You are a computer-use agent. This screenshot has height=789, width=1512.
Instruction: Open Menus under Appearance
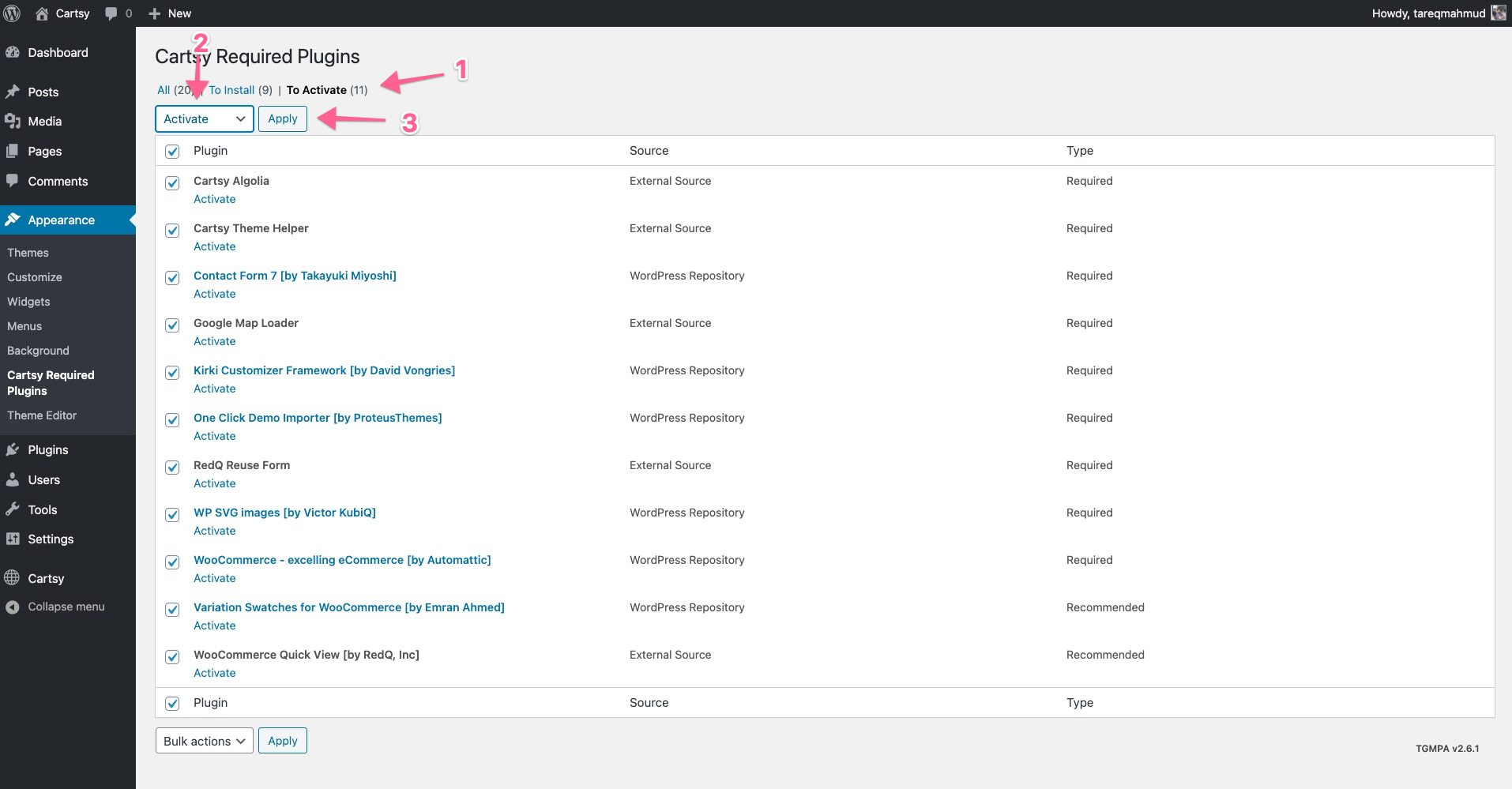[24, 326]
